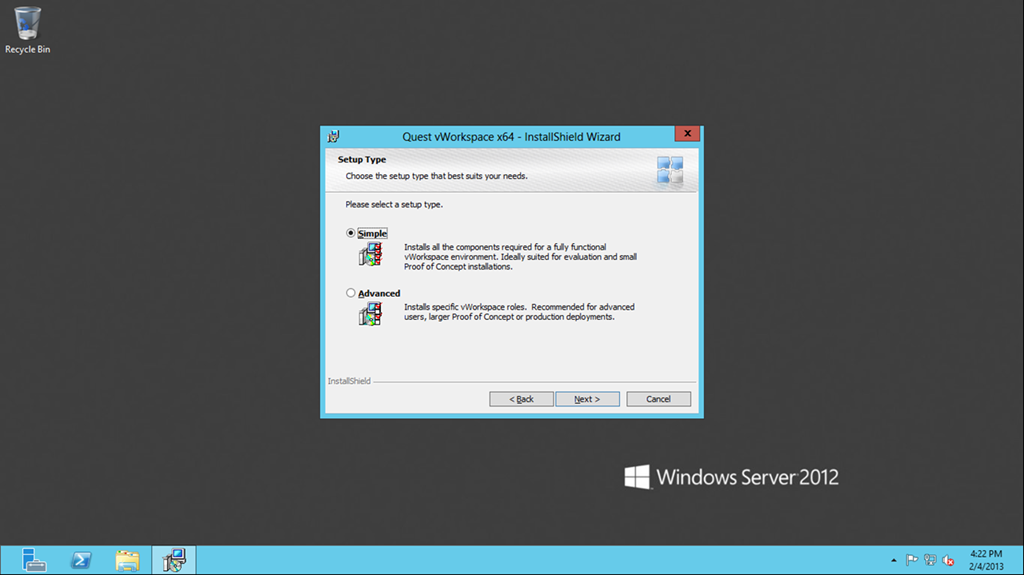The image size is (1024, 575).
Task: Click the 'Setup Type' heading text
Action: point(362,159)
